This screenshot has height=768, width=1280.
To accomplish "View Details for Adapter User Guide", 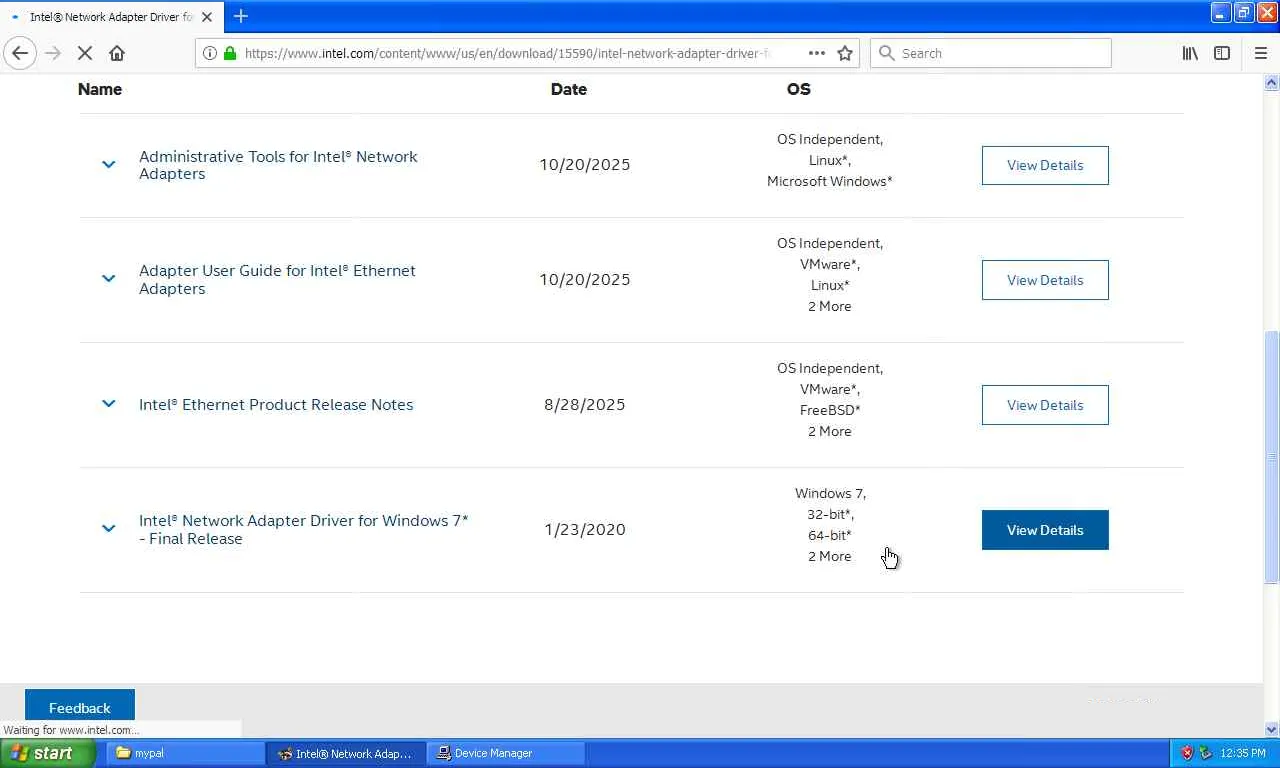I will point(1045,280).
